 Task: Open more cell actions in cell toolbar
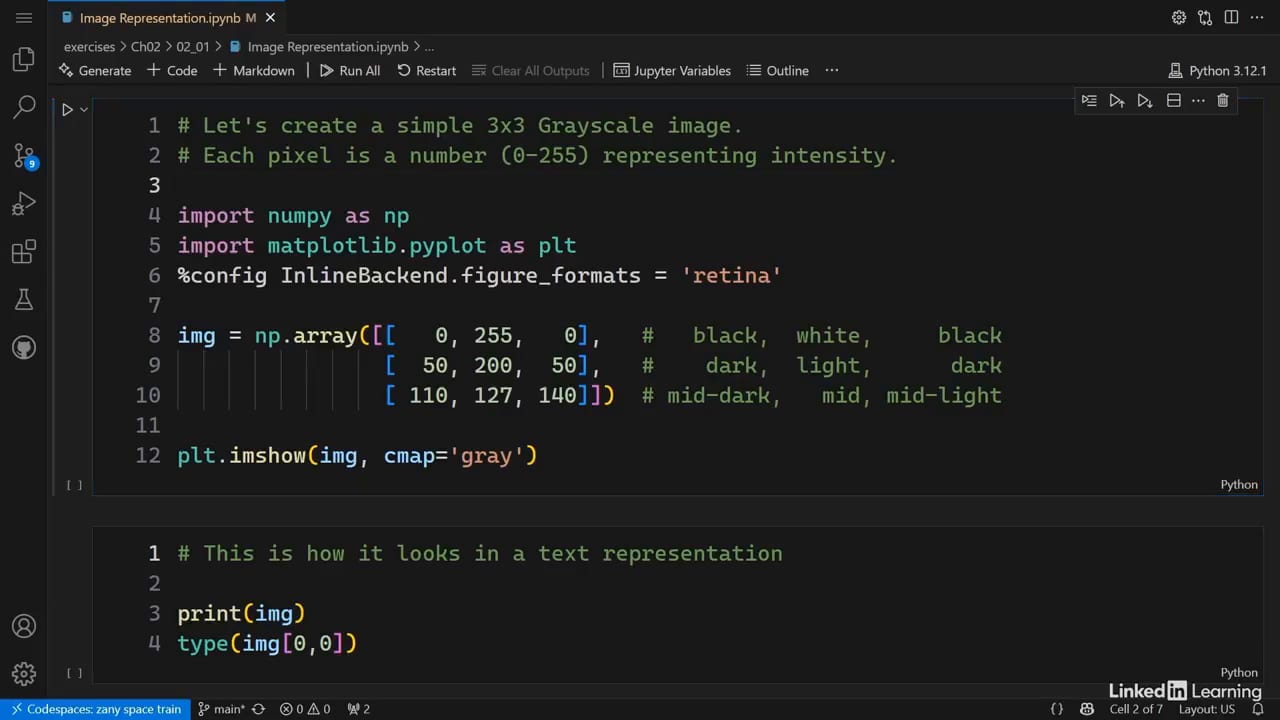1198,100
